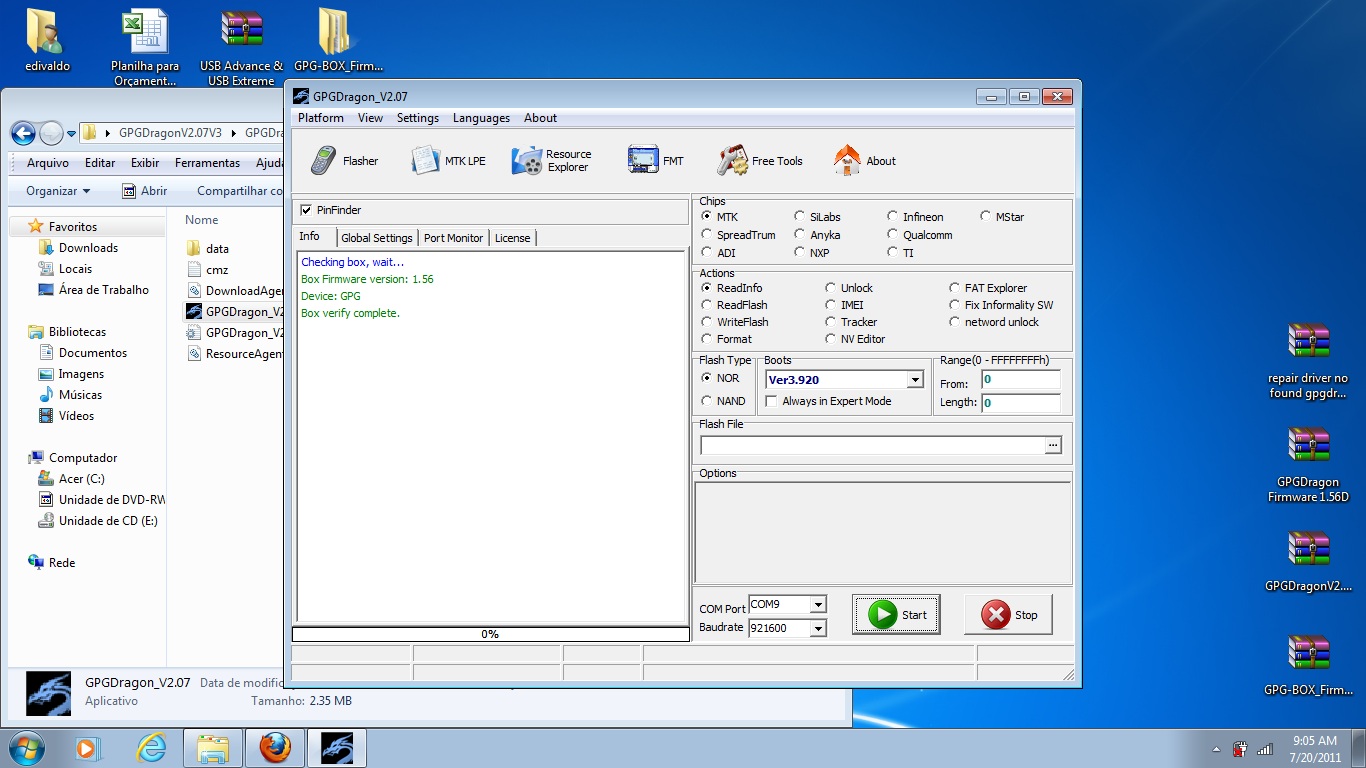Click the network signal tray icon
Image resolution: width=1366 pixels, height=768 pixels.
coord(1265,749)
